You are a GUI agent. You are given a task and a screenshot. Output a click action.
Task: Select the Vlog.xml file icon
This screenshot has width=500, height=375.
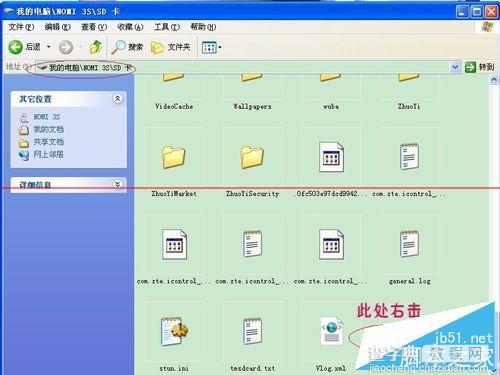[x=331, y=331]
